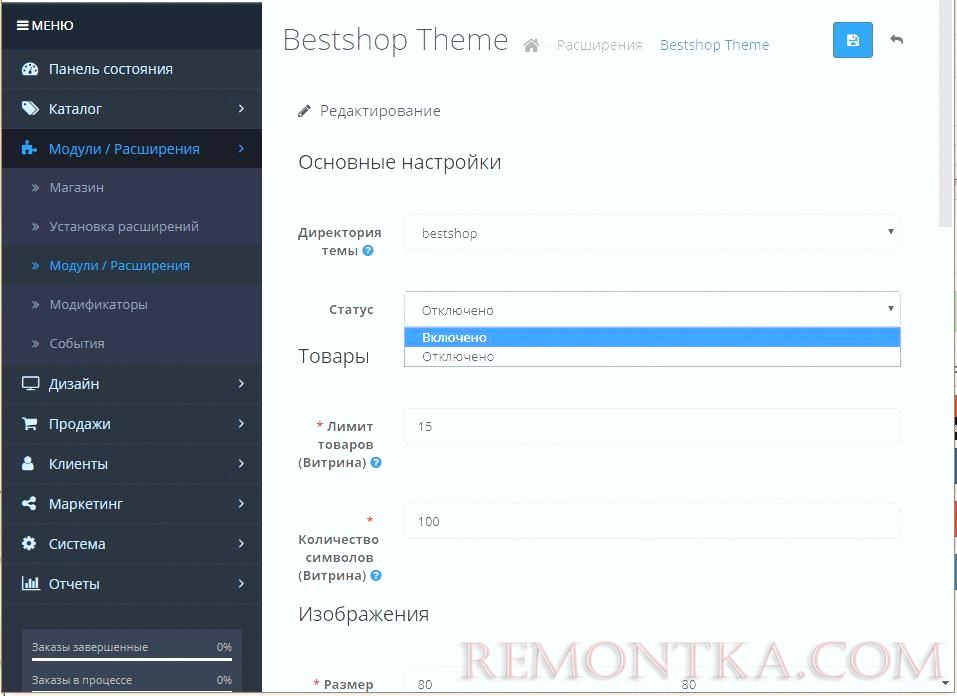Viewport: 957px width, 696px height.
Task: Click the Количество символов field containing 100
Action: (x=652, y=521)
